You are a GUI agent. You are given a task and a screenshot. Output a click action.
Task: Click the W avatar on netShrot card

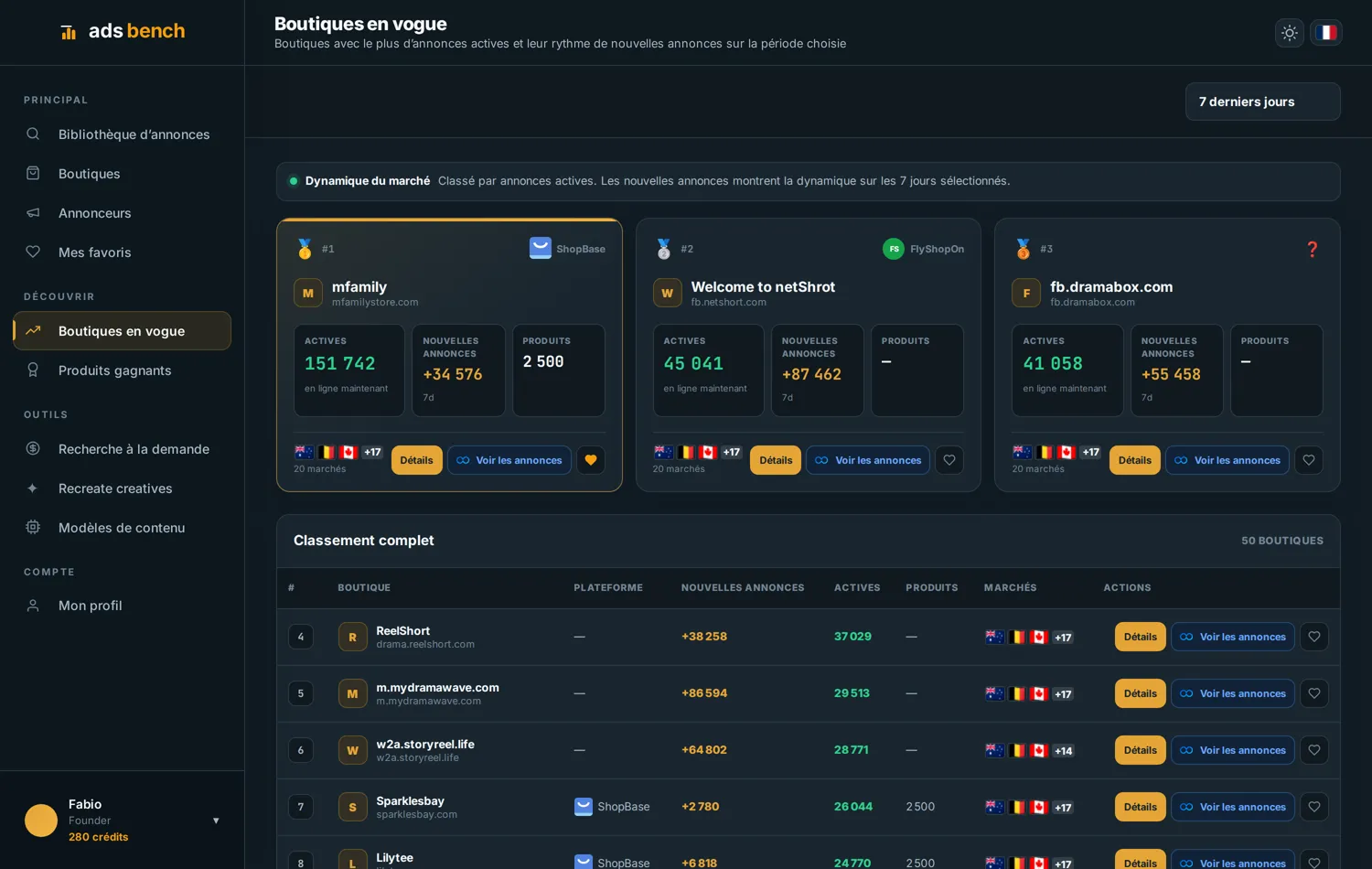668,294
